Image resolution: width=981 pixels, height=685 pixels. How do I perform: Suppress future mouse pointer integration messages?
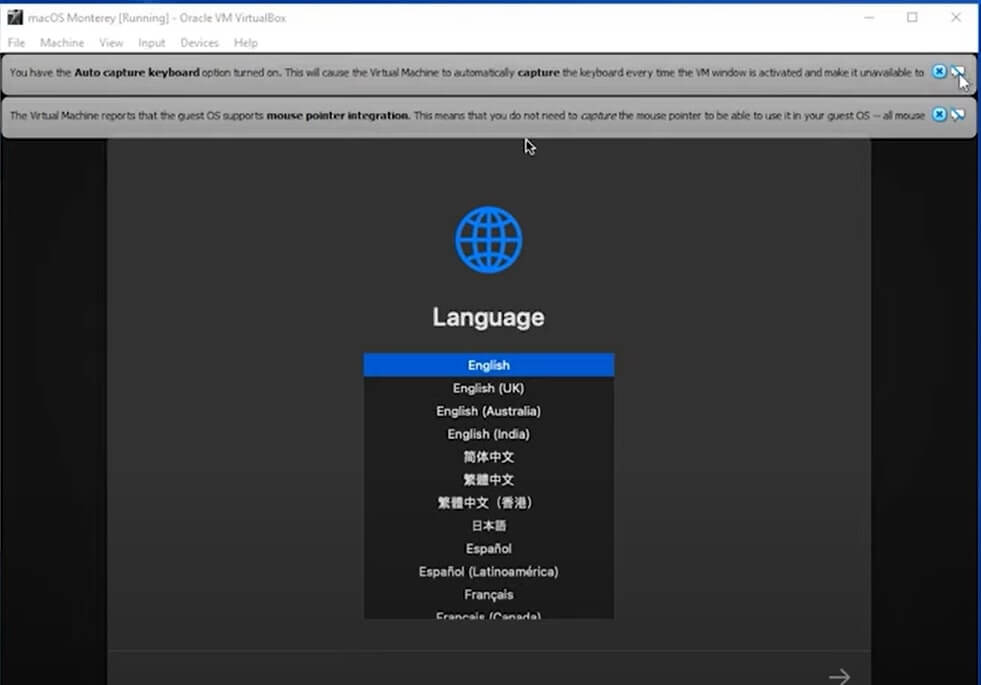click(958, 115)
